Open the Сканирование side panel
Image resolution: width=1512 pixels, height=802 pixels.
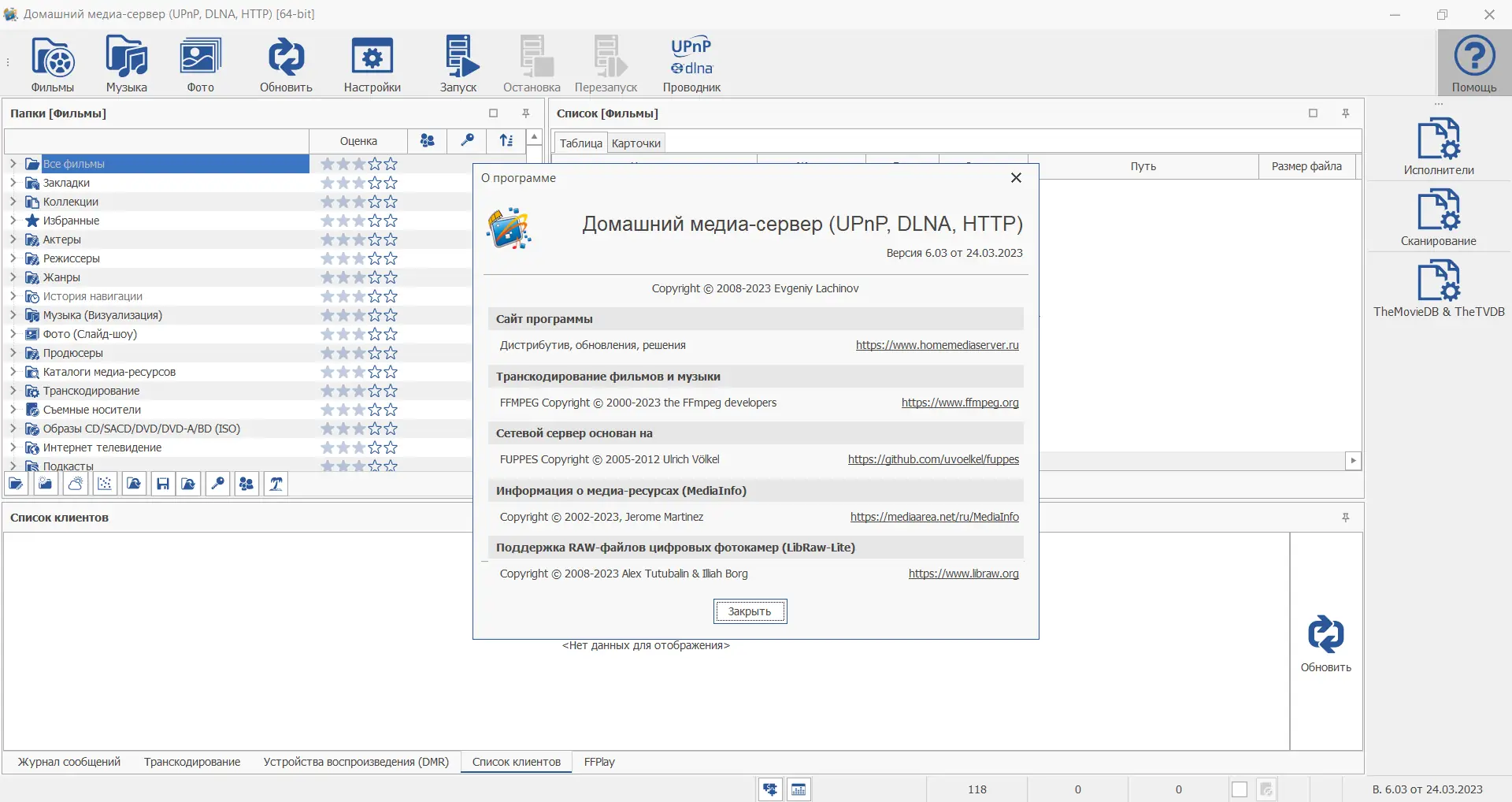pyautogui.click(x=1439, y=217)
